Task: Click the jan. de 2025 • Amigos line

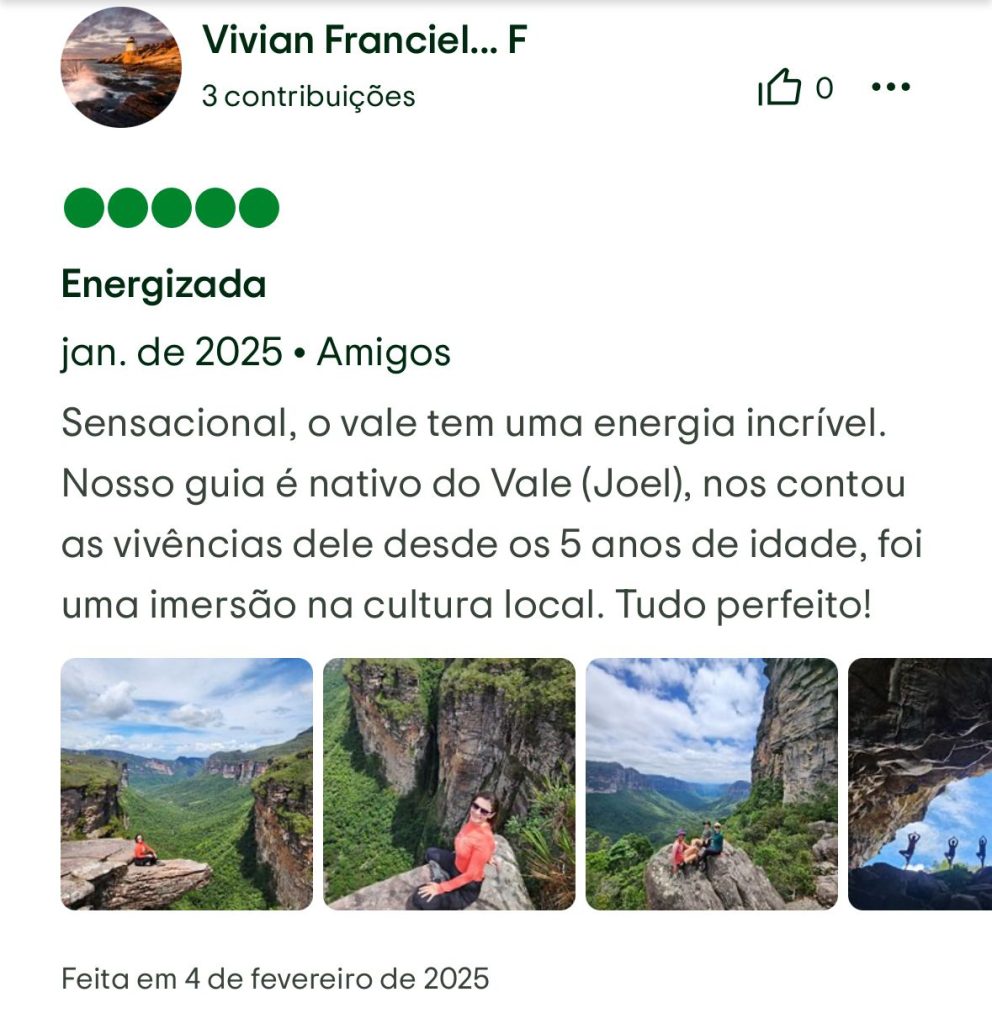Action: [x=256, y=353]
